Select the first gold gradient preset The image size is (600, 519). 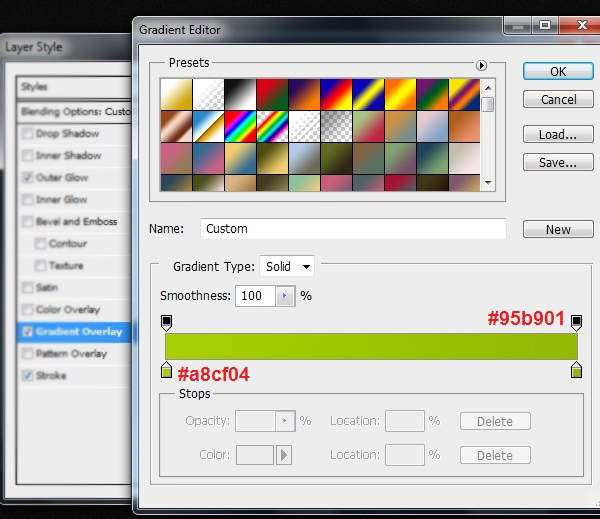click(176, 94)
